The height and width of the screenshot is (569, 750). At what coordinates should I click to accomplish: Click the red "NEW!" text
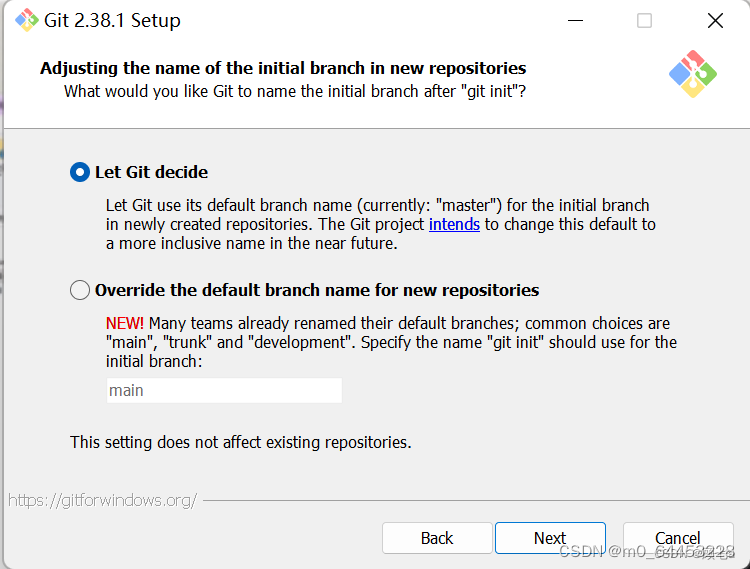pos(124,323)
